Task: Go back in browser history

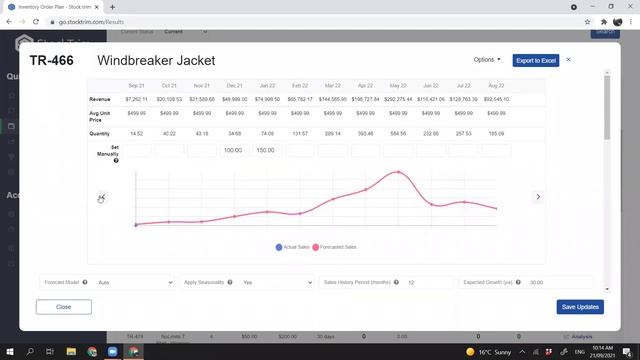Action: (9, 22)
